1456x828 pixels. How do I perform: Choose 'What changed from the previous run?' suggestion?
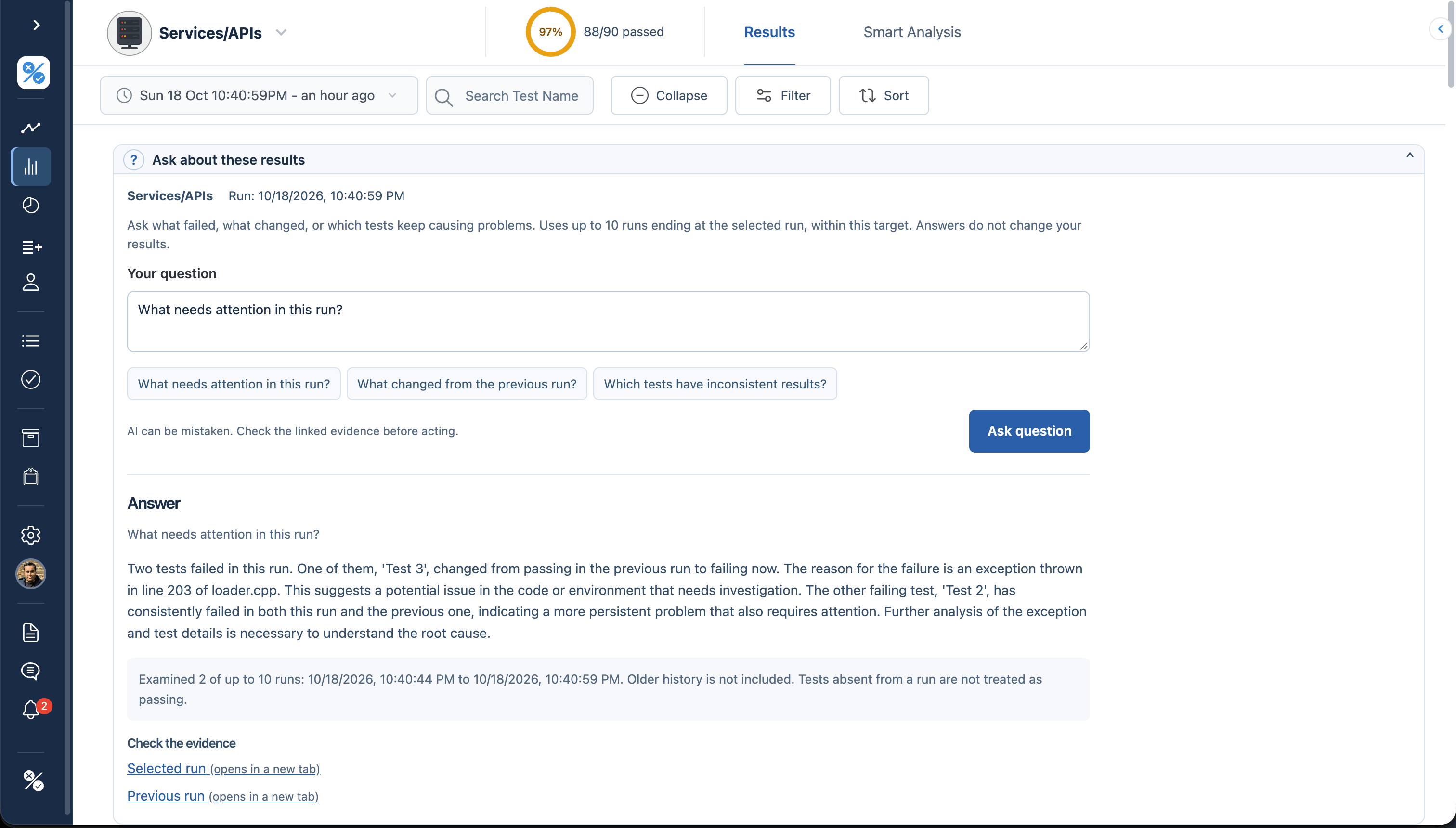pyautogui.click(x=467, y=384)
